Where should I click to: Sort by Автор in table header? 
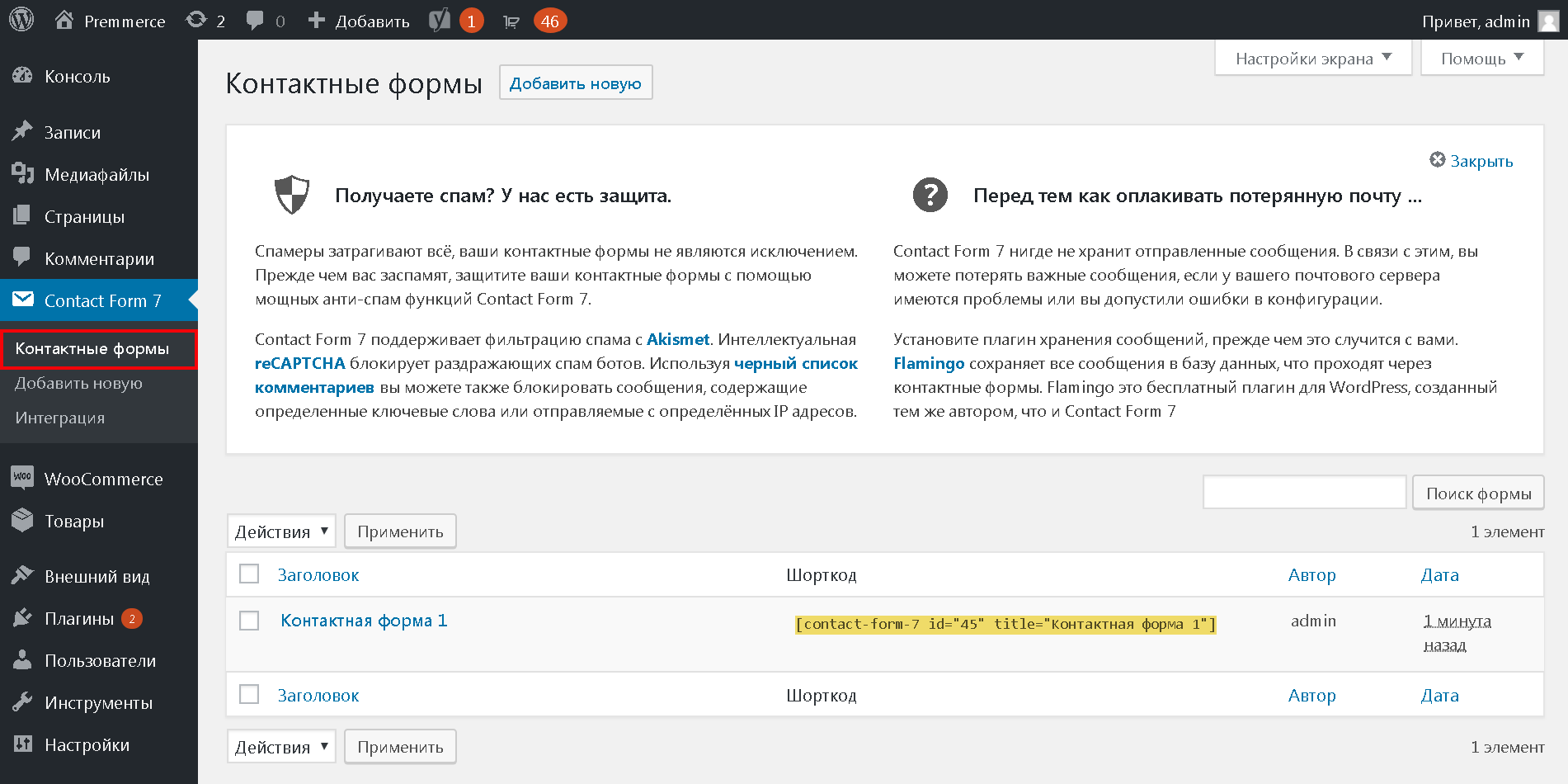pos(1312,575)
